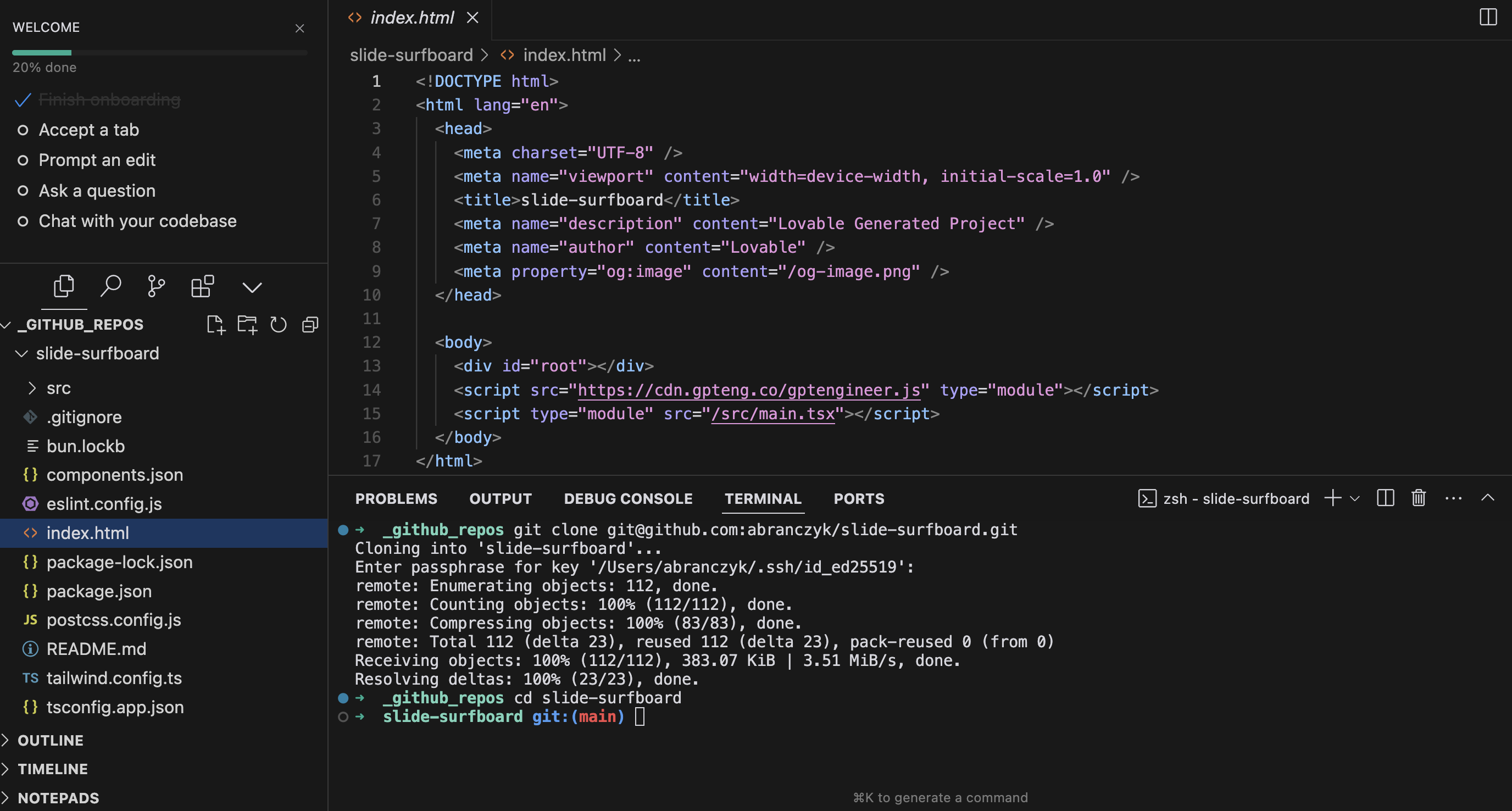1512x811 pixels.
Task: Select the Accept a tab step
Action: point(88,130)
